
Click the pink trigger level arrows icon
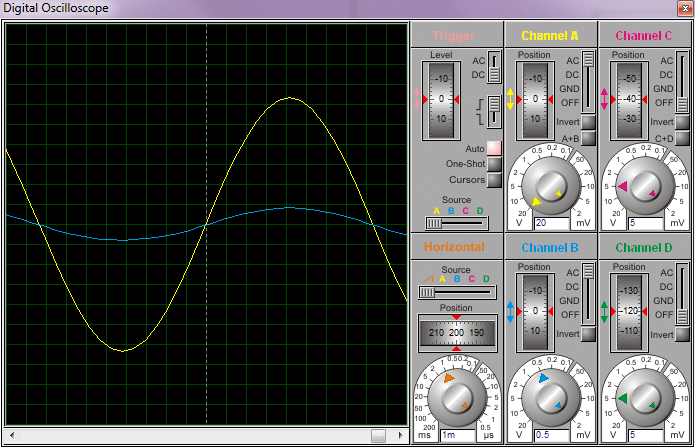click(417, 99)
